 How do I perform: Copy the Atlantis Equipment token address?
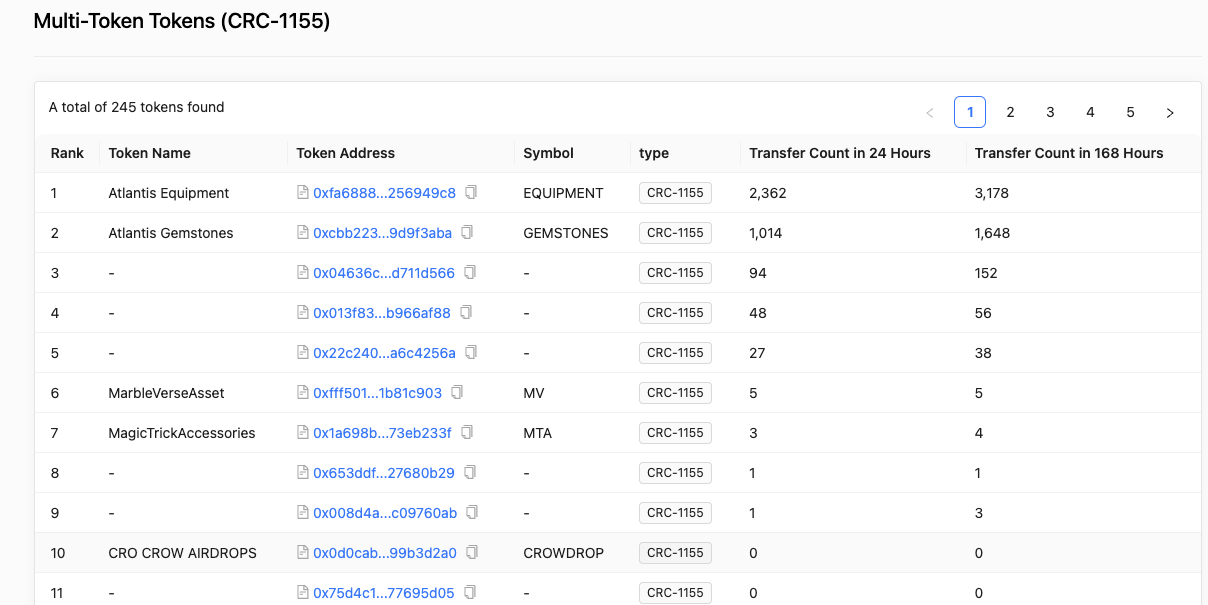(471, 193)
